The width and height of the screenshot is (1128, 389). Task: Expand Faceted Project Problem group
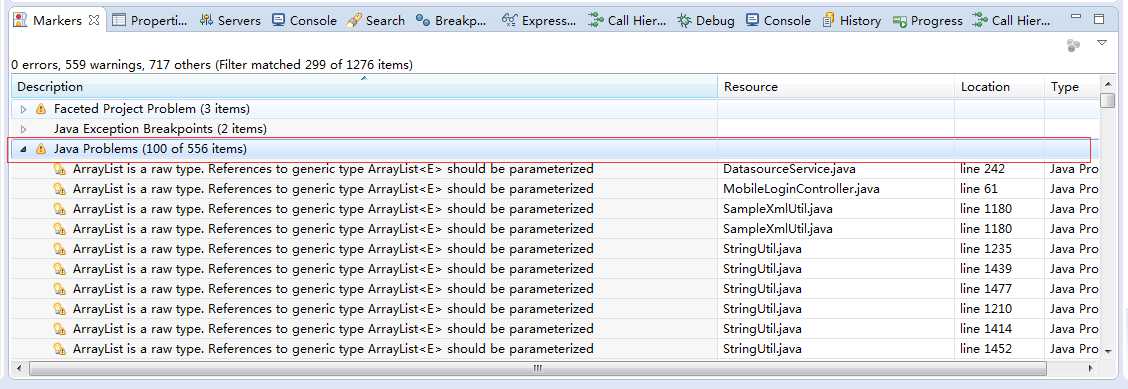[23, 109]
